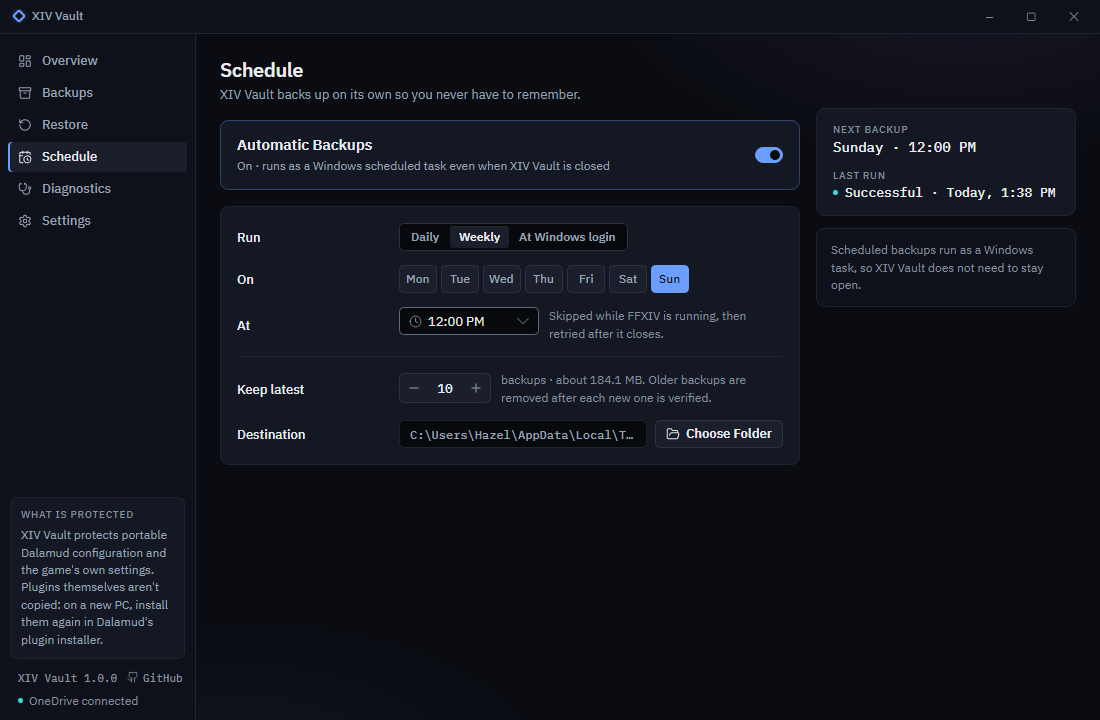The height and width of the screenshot is (720, 1100).
Task: Switch to the Restore page
Action: [98, 125]
